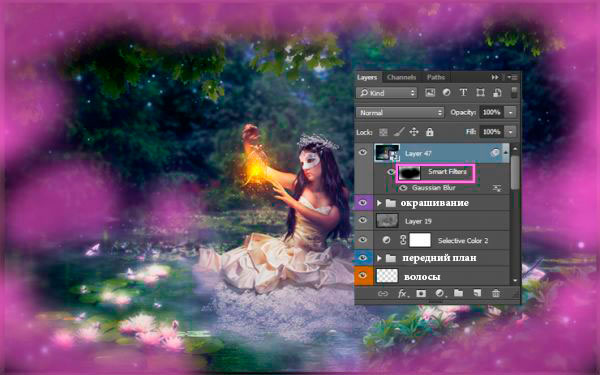The height and width of the screenshot is (375, 600).
Task: Open the Opacity slider dropdown arrow
Action: coord(511,112)
